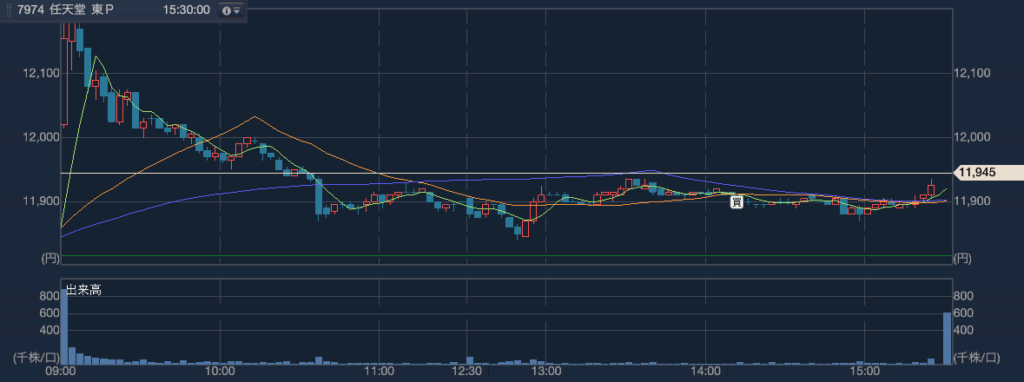Click the 出来高 volume panel label
Image resolution: width=1024 pixels, height=382 pixels.
click(84, 291)
